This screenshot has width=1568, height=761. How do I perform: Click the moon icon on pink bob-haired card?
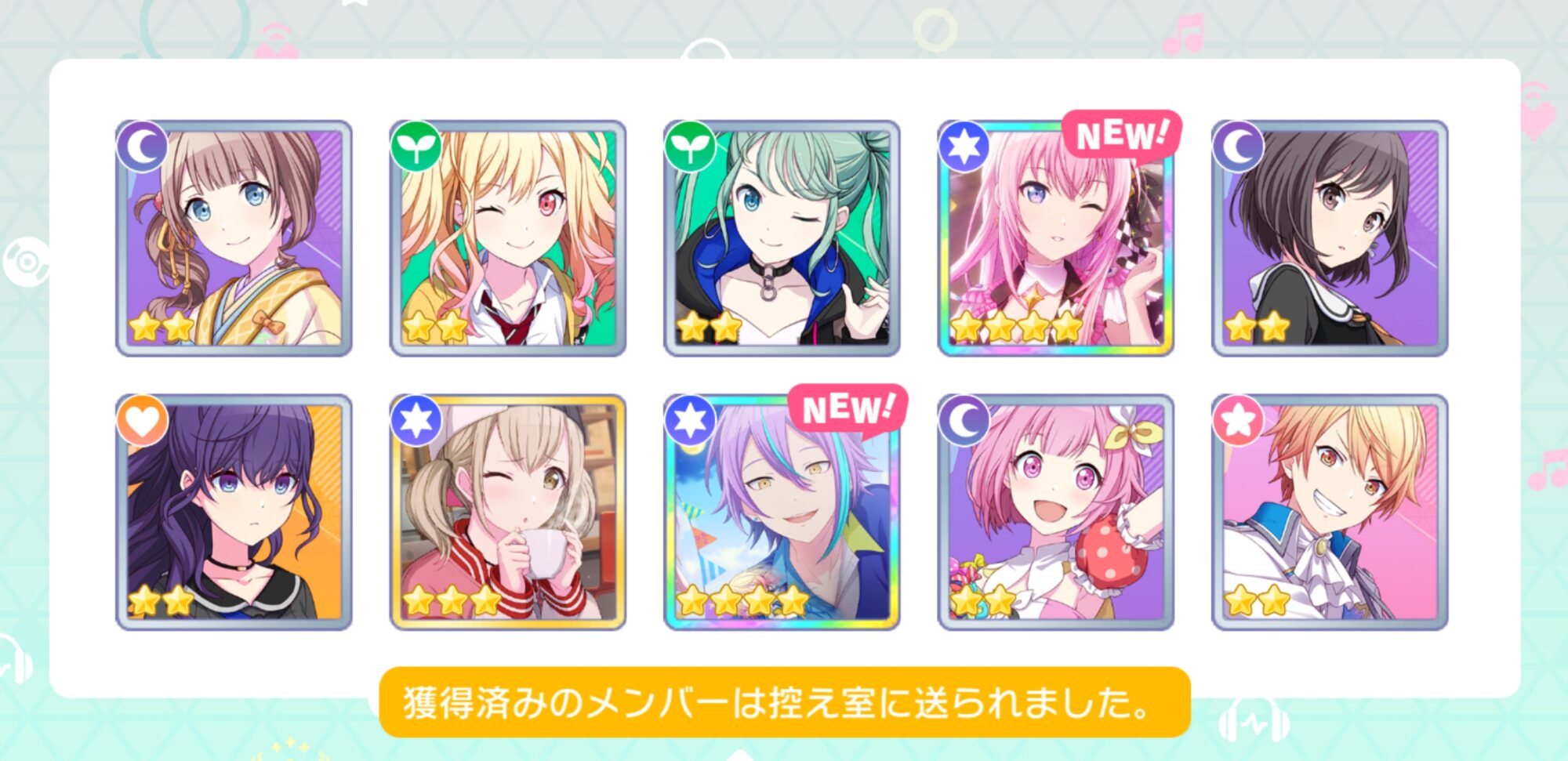coord(964,420)
